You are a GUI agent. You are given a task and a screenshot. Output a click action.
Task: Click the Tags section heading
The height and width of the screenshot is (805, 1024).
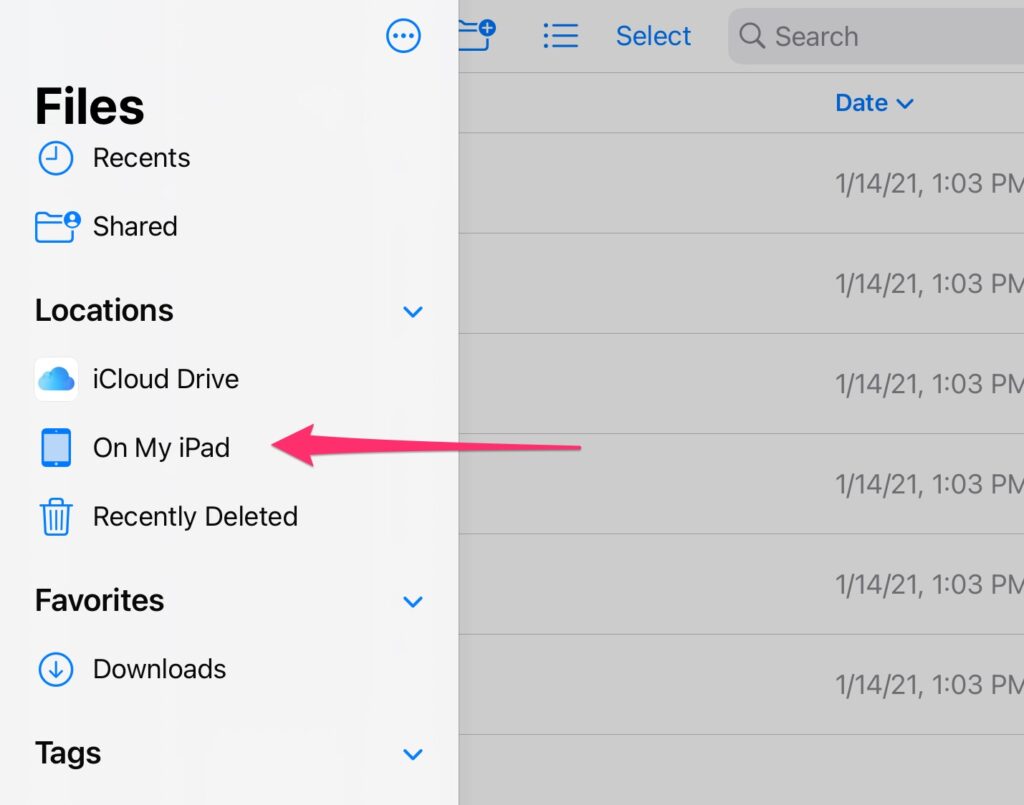pyautogui.click(x=68, y=753)
